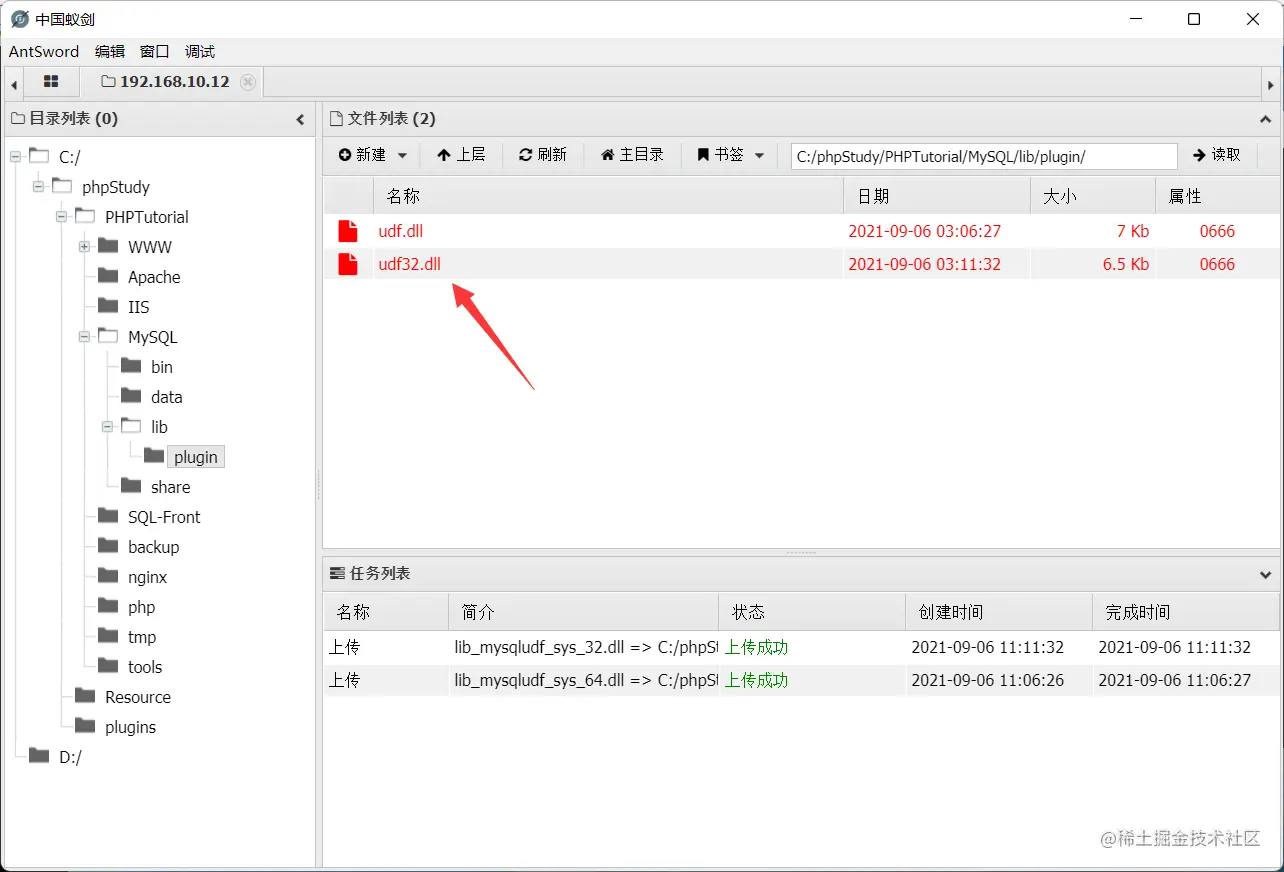Select the plugins folder icon

(x=85, y=726)
